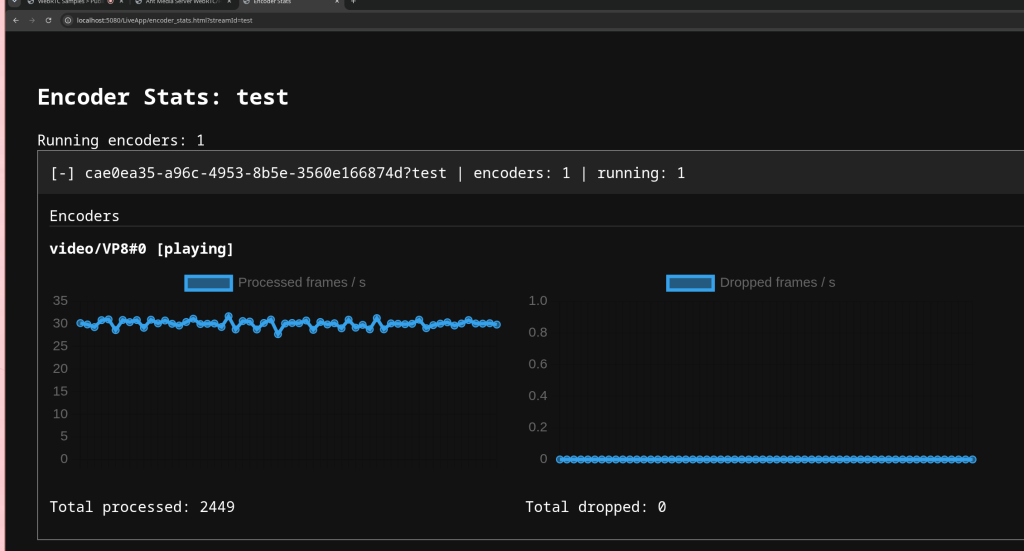1024x551 pixels.
Task: Focus the localhost address bar URL
Action: (x=165, y=20)
